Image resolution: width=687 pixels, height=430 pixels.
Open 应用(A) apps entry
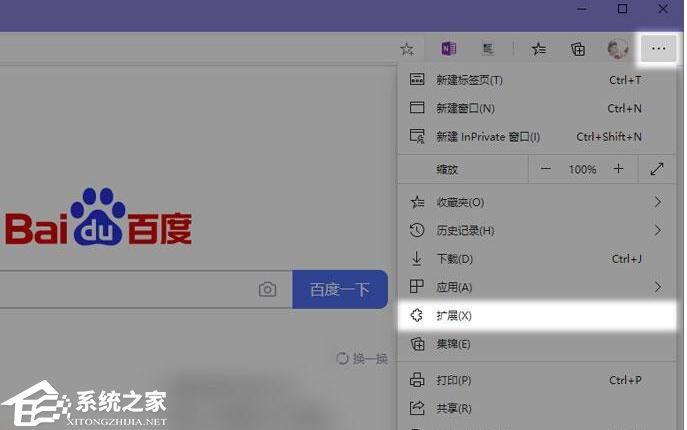[537, 287]
